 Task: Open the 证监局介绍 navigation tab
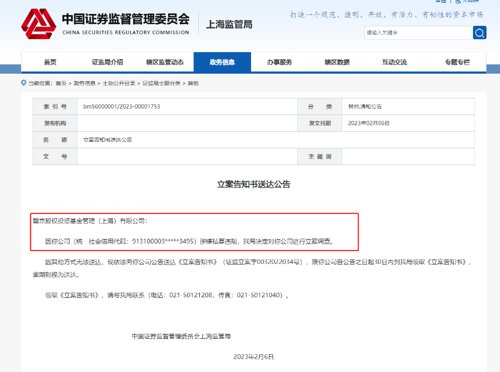click(x=107, y=62)
